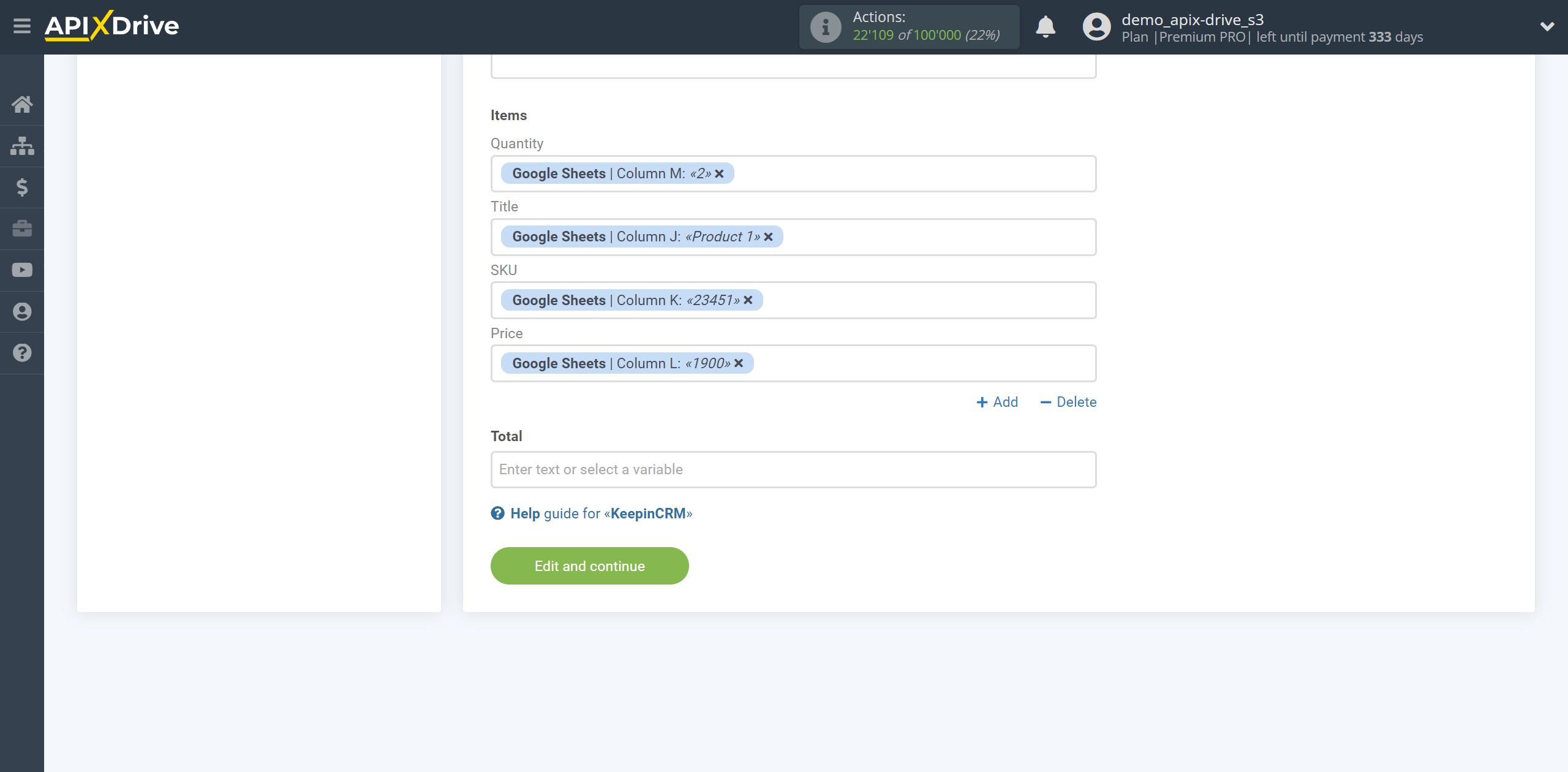Remove Google Sheets Column J title tag
The height and width of the screenshot is (772, 1568).
(x=768, y=237)
